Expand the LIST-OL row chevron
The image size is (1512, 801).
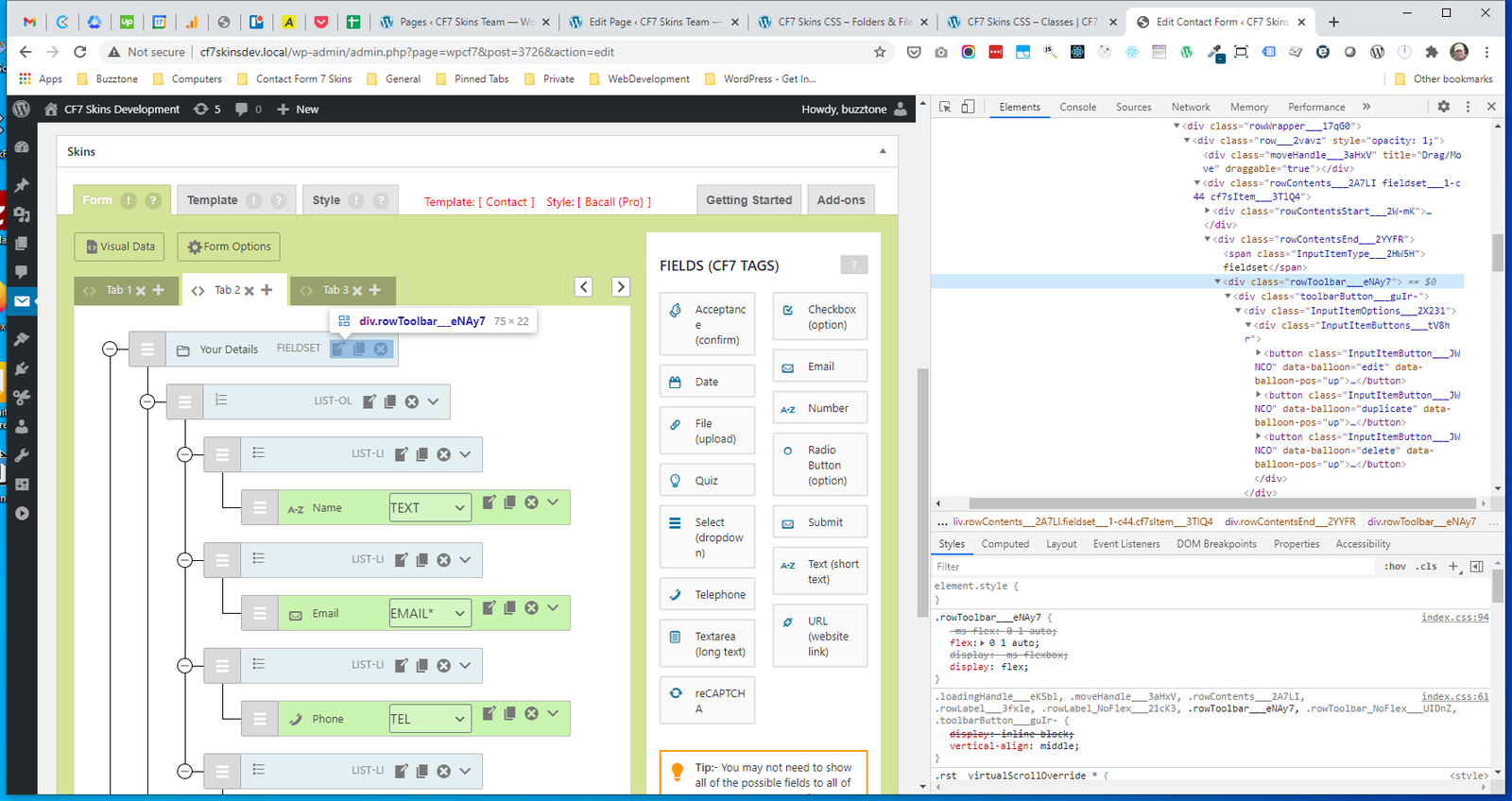[x=433, y=401]
